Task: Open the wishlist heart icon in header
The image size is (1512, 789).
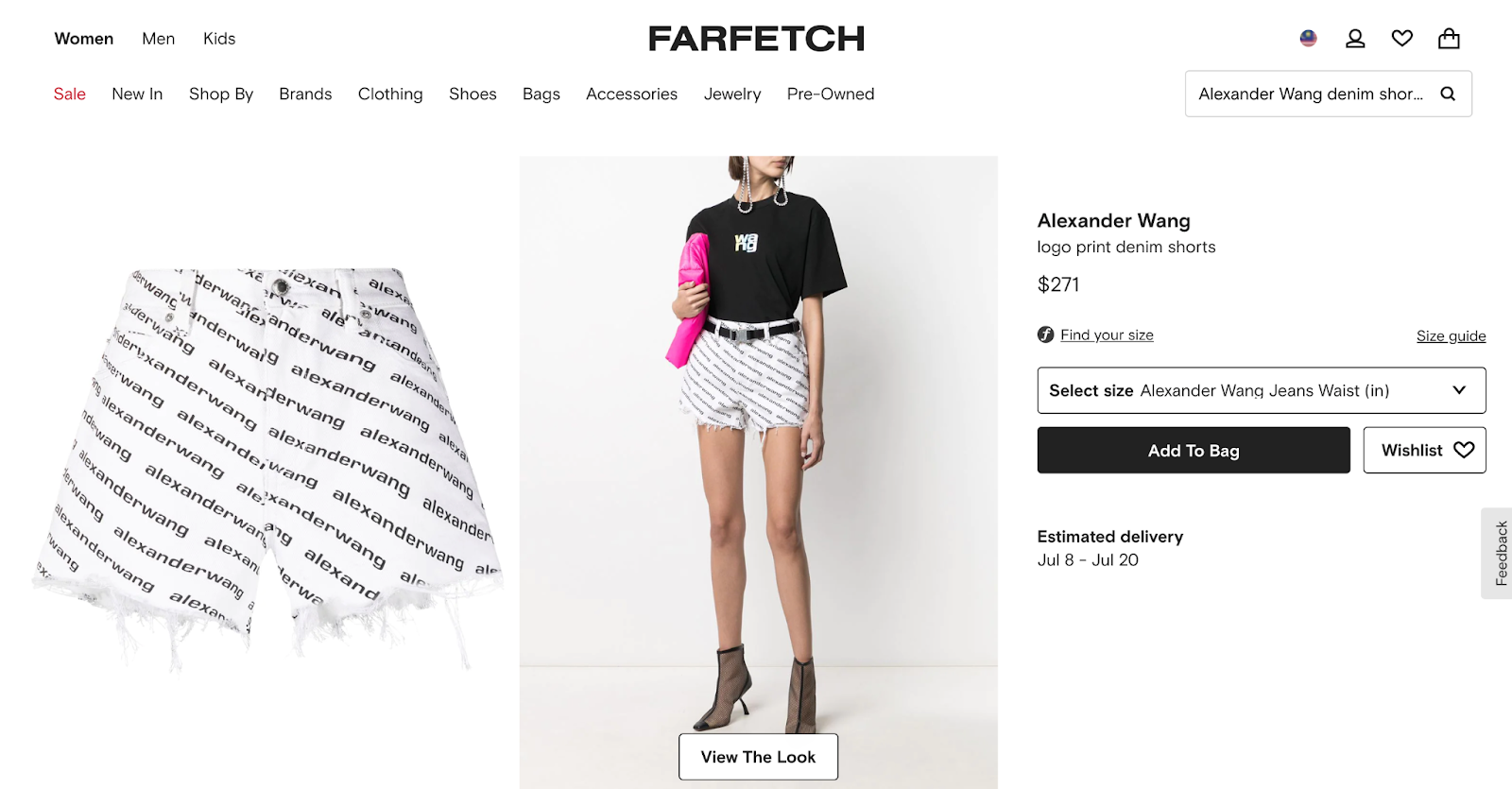Action: click(x=1402, y=39)
